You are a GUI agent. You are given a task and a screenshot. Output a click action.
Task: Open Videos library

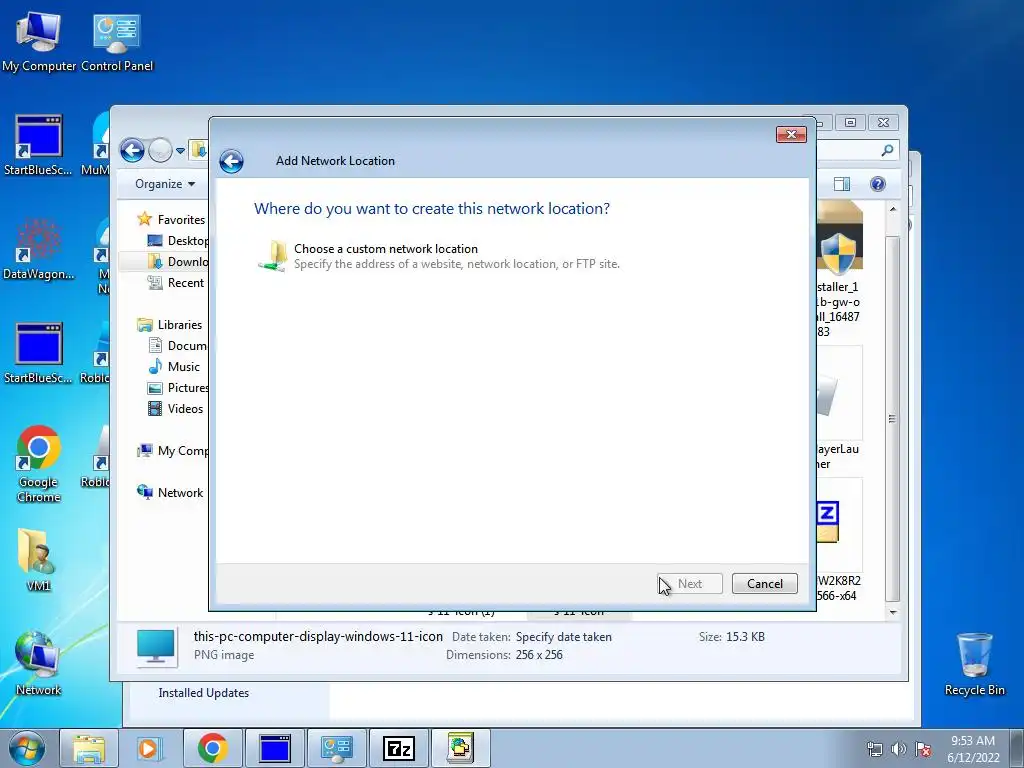[x=176, y=408]
